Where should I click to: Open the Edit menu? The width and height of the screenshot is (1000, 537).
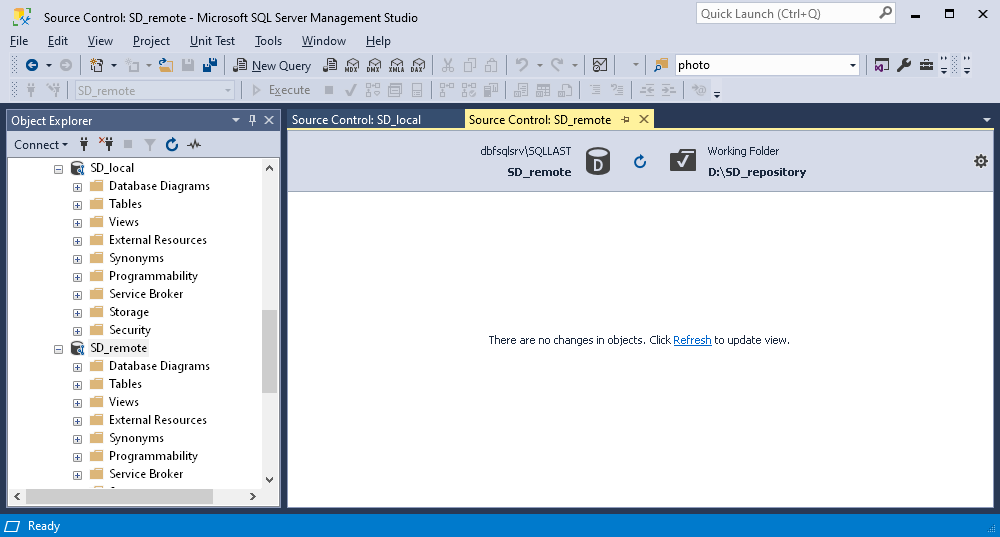click(57, 41)
